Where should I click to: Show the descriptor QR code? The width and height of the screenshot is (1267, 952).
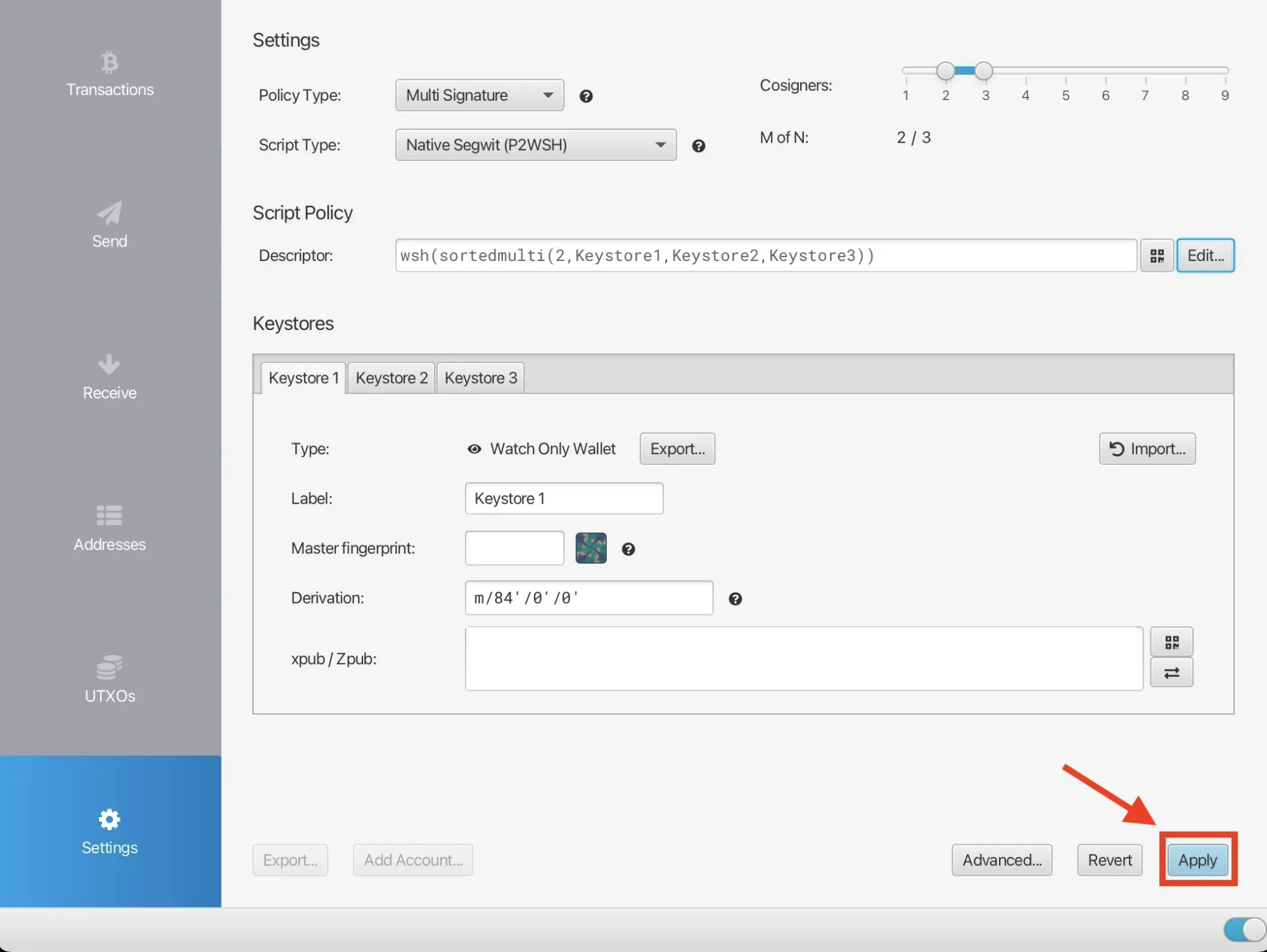point(1157,255)
